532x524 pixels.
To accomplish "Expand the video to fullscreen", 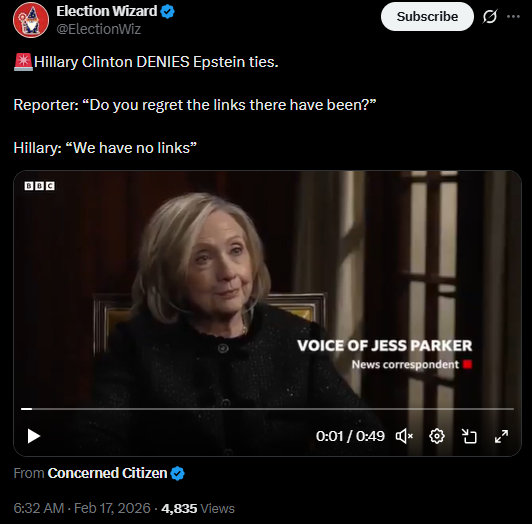I will pyautogui.click(x=501, y=436).
